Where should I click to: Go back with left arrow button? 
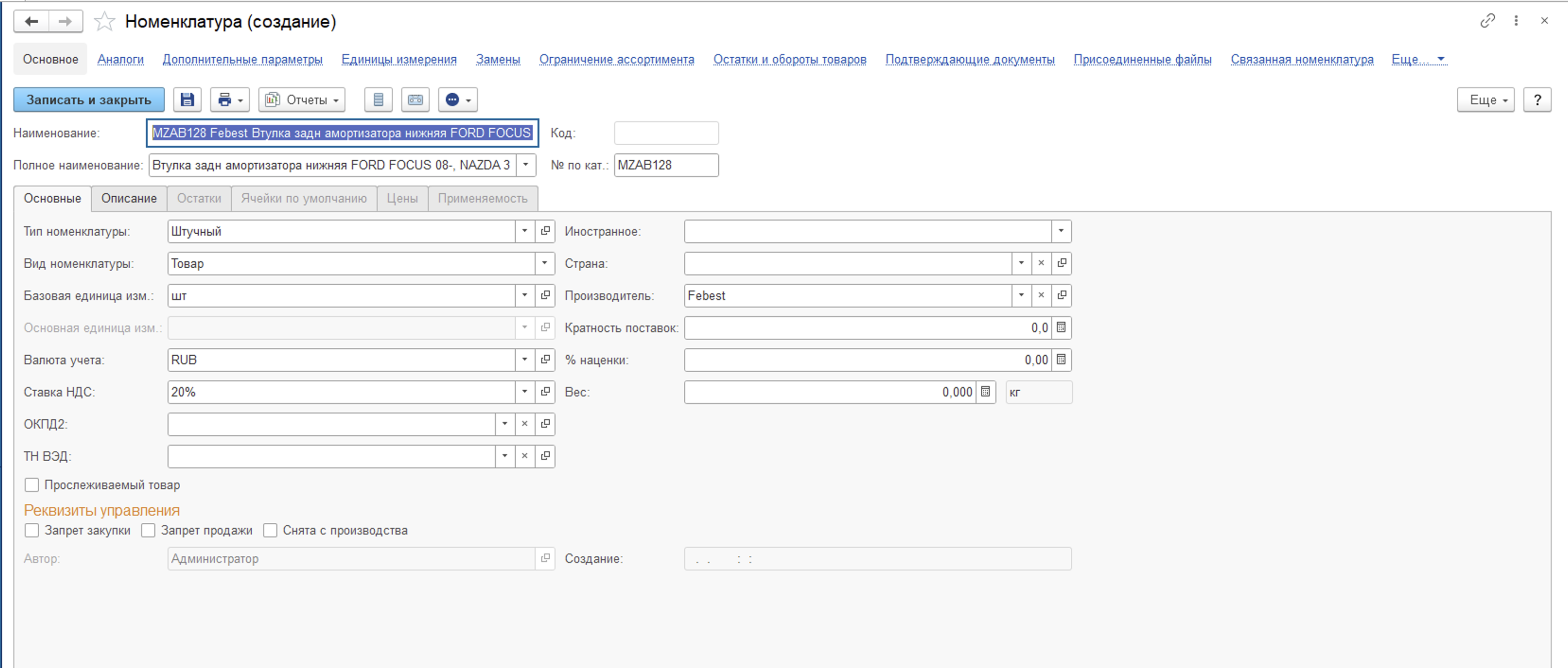(x=31, y=21)
